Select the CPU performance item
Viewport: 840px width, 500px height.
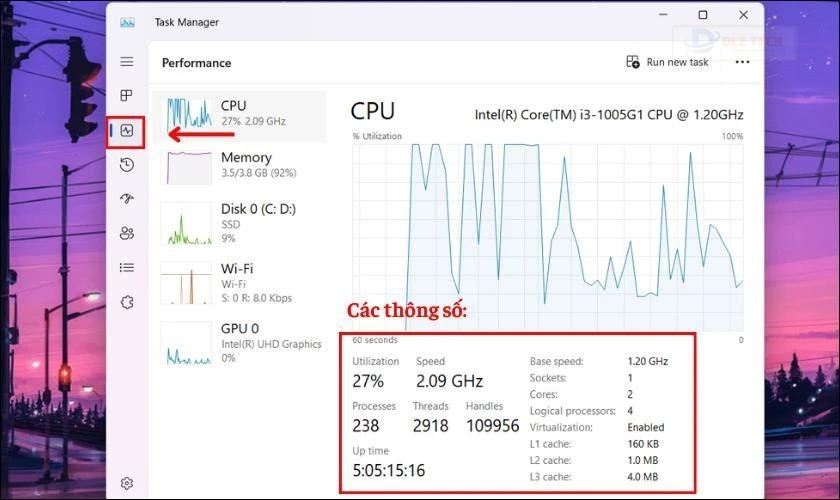tap(239, 116)
